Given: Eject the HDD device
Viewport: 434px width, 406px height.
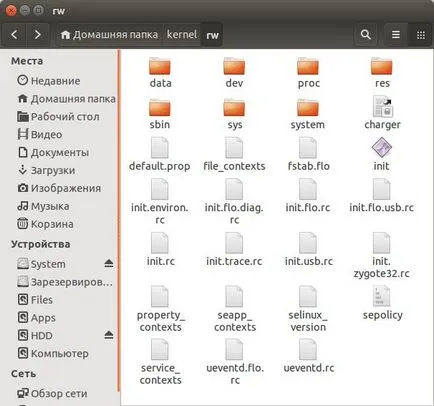Looking at the screenshot, I should point(109,335).
